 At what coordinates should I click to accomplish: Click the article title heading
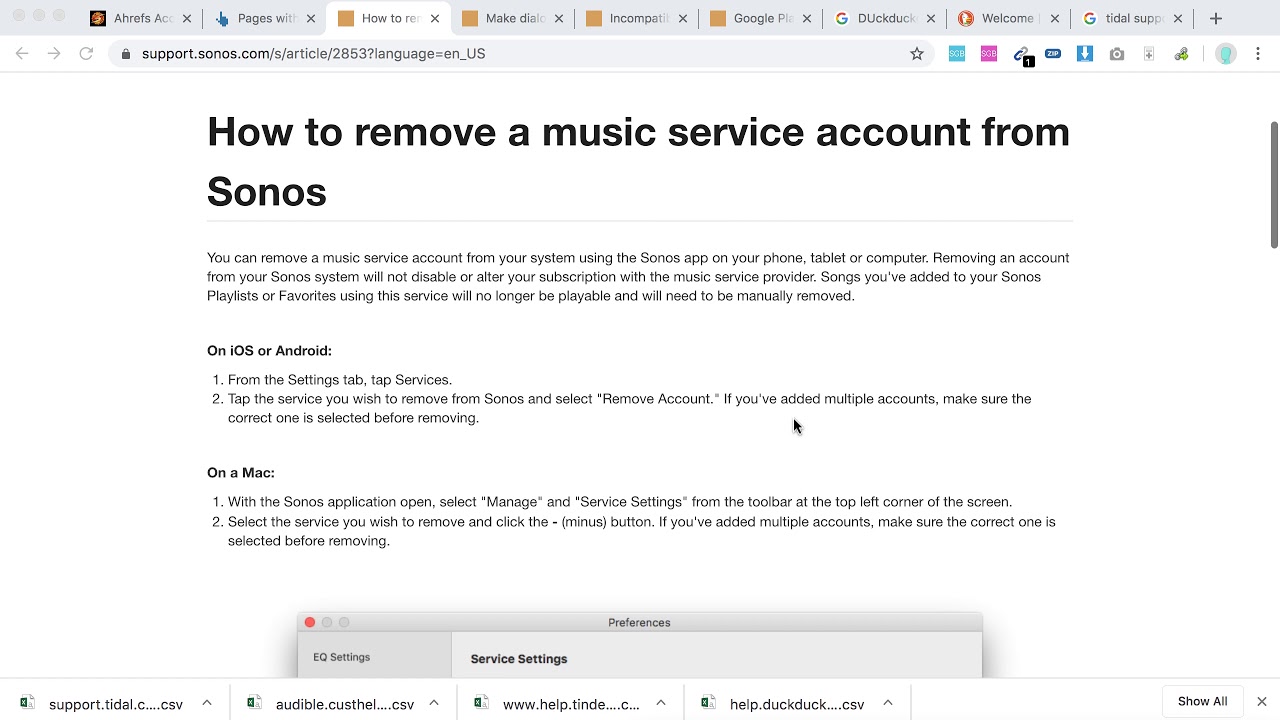point(638,161)
